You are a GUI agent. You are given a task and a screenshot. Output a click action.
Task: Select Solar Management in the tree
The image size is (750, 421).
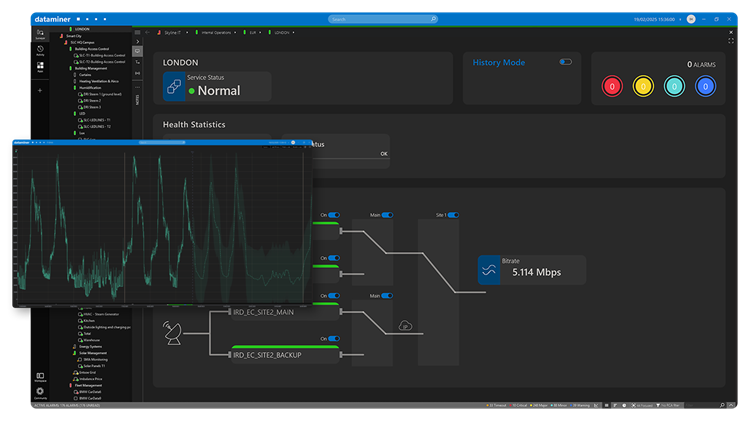(93, 352)
